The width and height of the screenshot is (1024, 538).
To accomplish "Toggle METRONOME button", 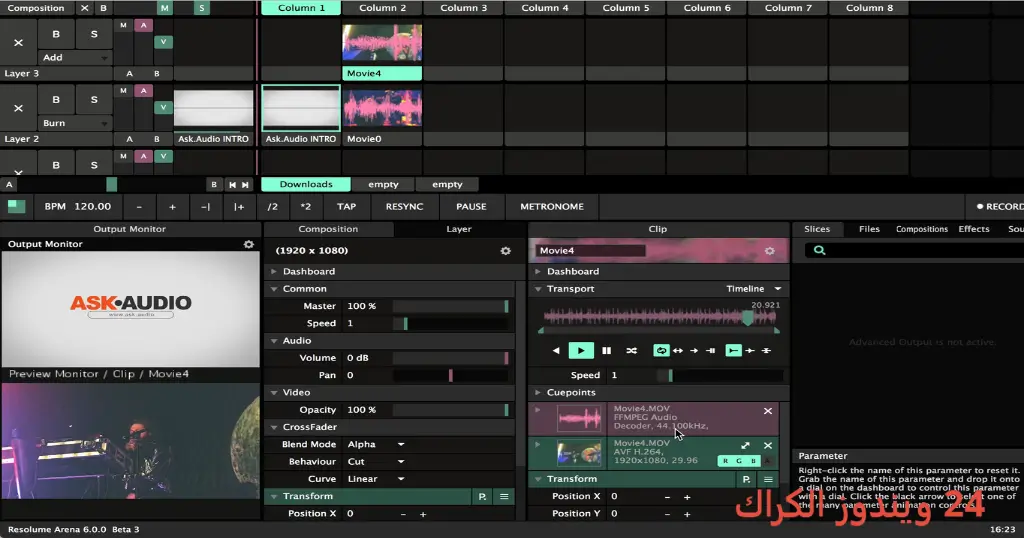I will coord(552,206).
